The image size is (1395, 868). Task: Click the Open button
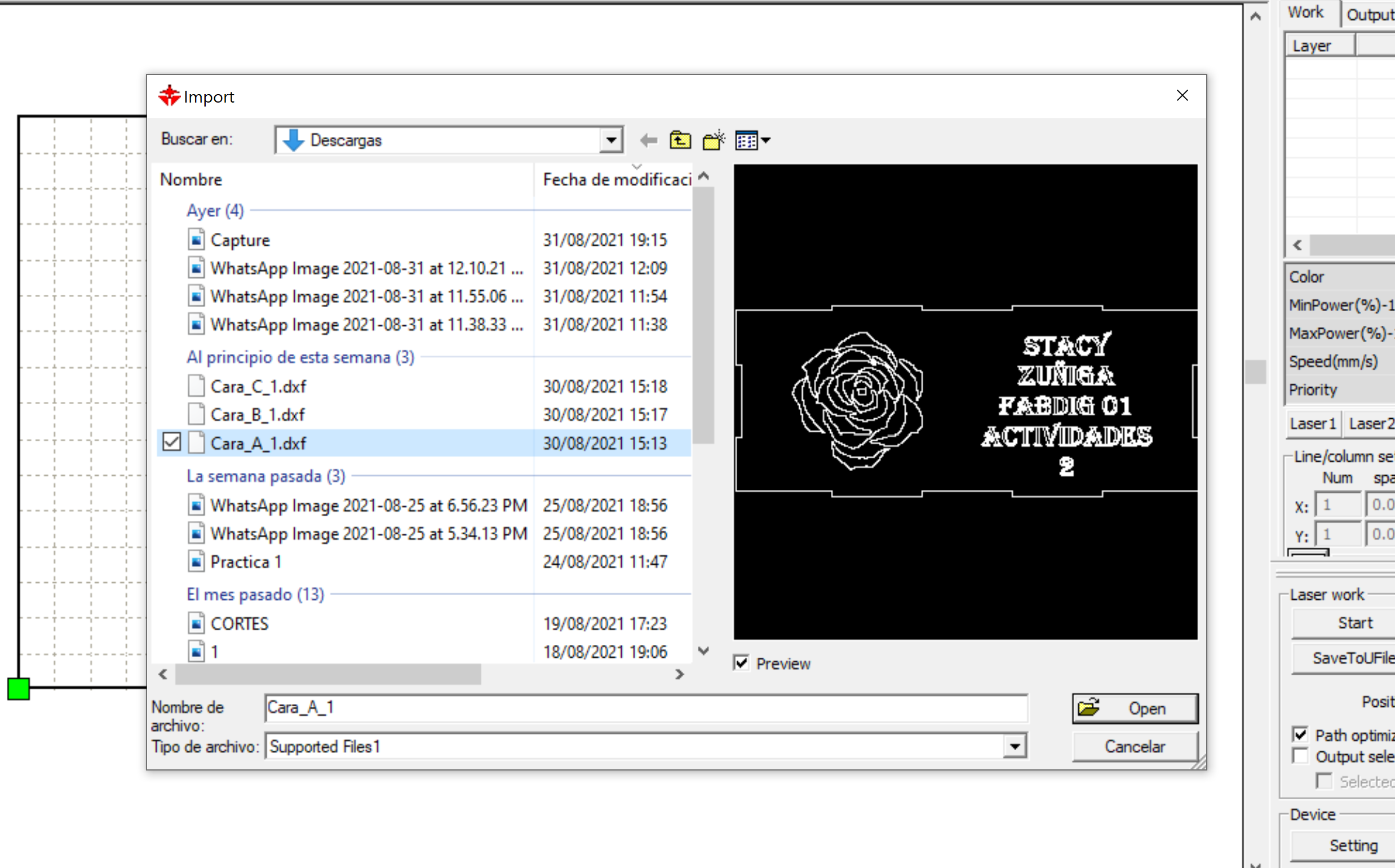point(1135,708)
